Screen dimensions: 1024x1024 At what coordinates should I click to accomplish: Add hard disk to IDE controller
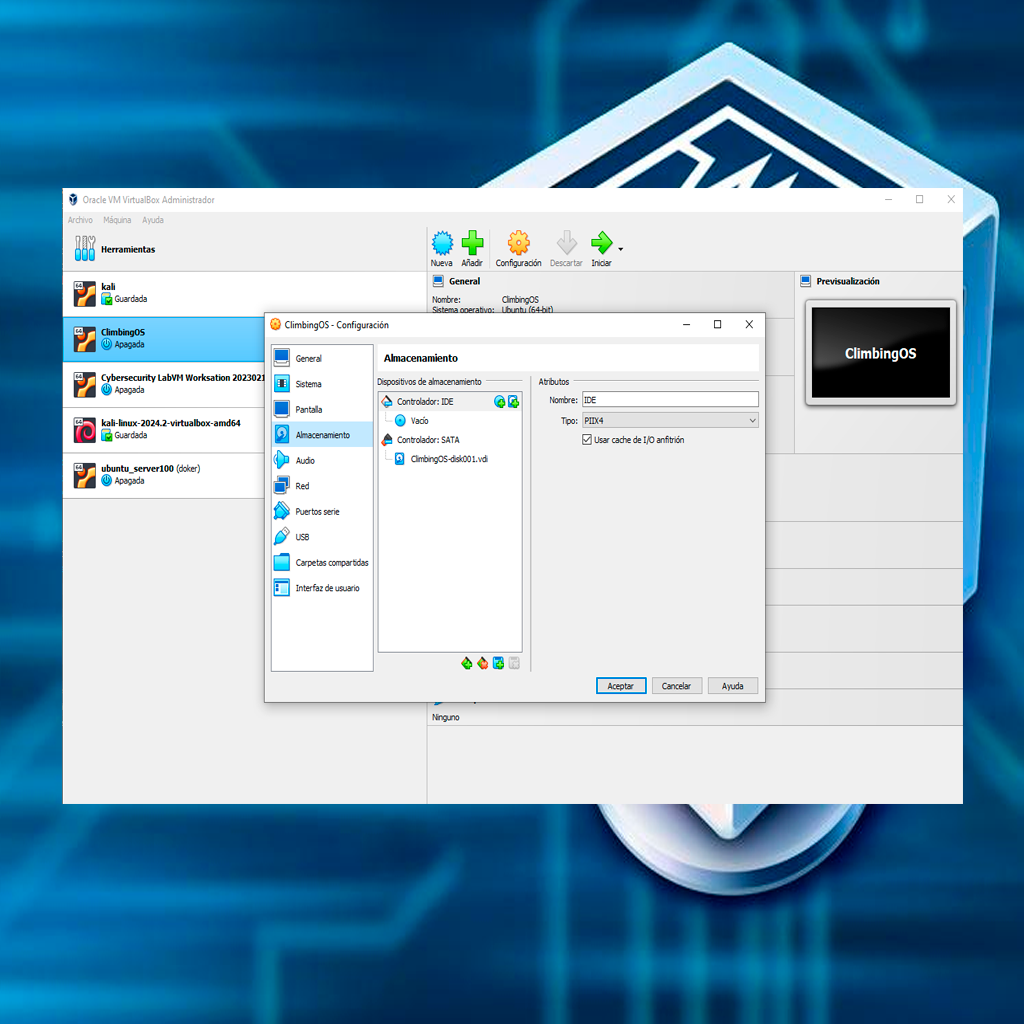click(x=513, y=402)
